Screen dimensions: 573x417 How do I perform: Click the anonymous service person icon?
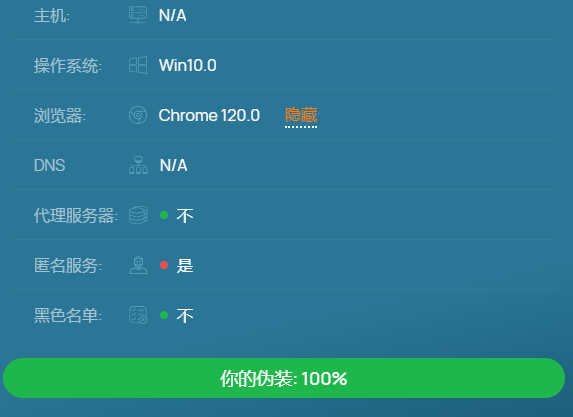pos(138,265)
